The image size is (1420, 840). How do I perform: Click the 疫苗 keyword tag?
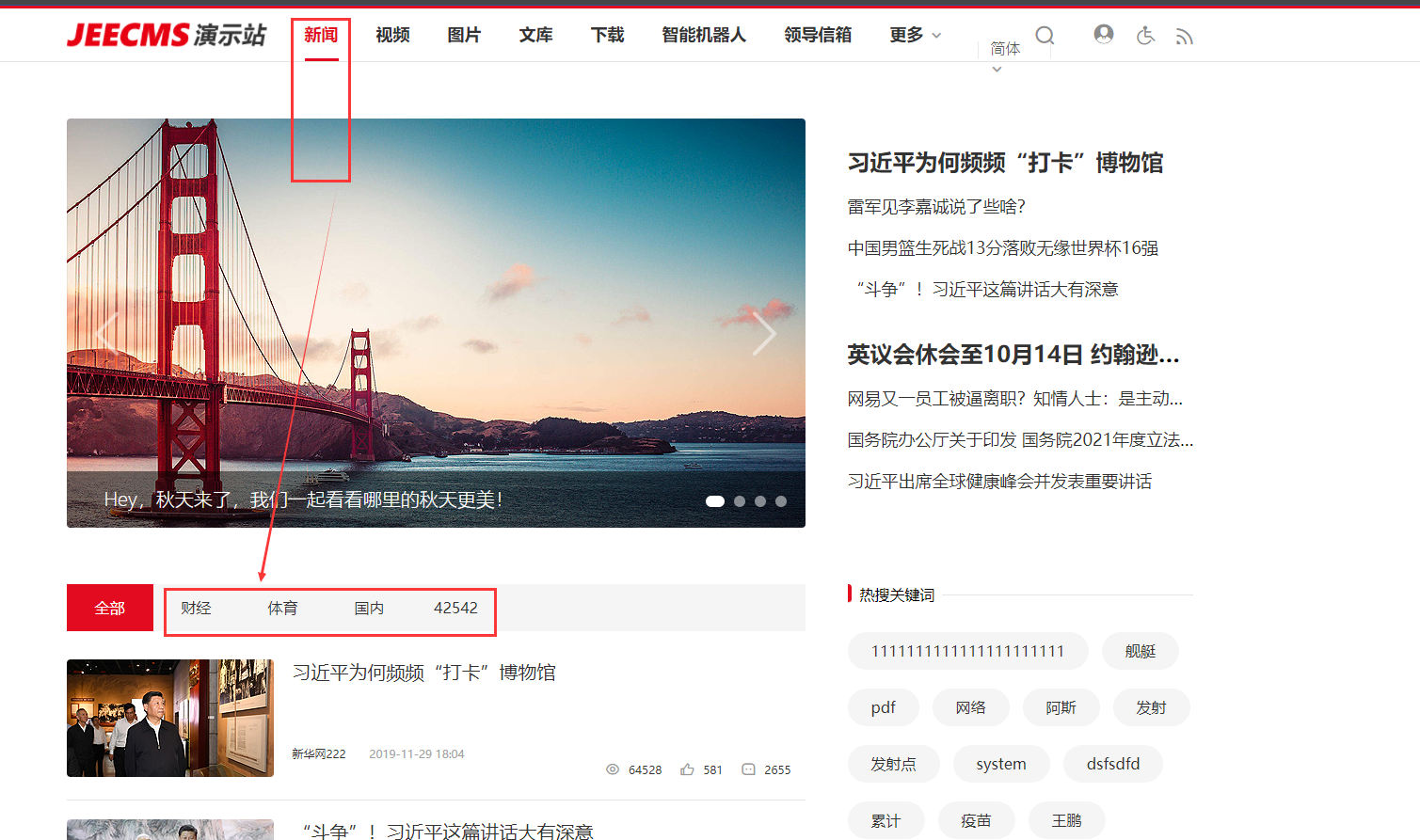(977, 820)
